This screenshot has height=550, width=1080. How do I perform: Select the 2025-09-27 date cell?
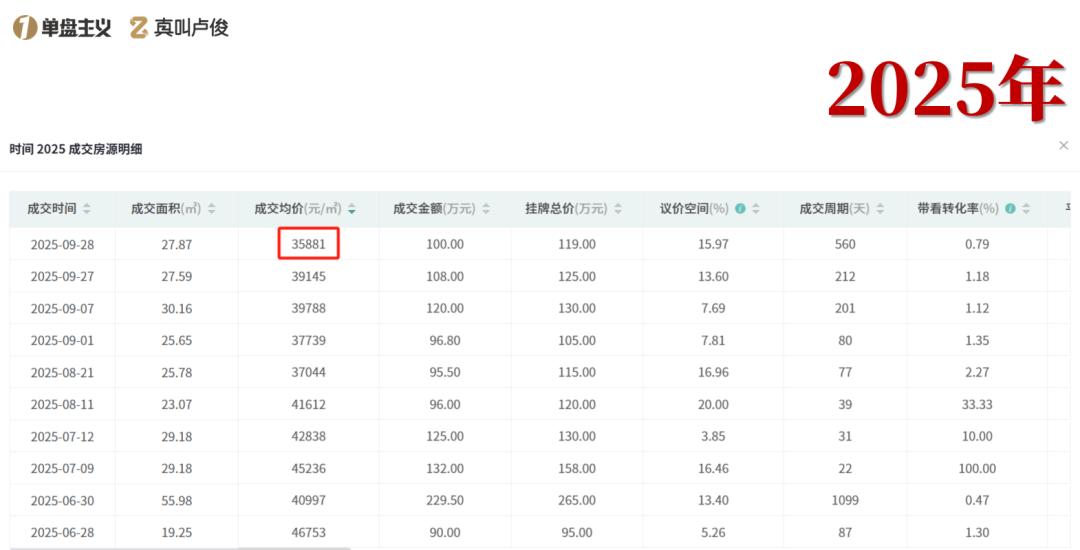click(62, 277)
